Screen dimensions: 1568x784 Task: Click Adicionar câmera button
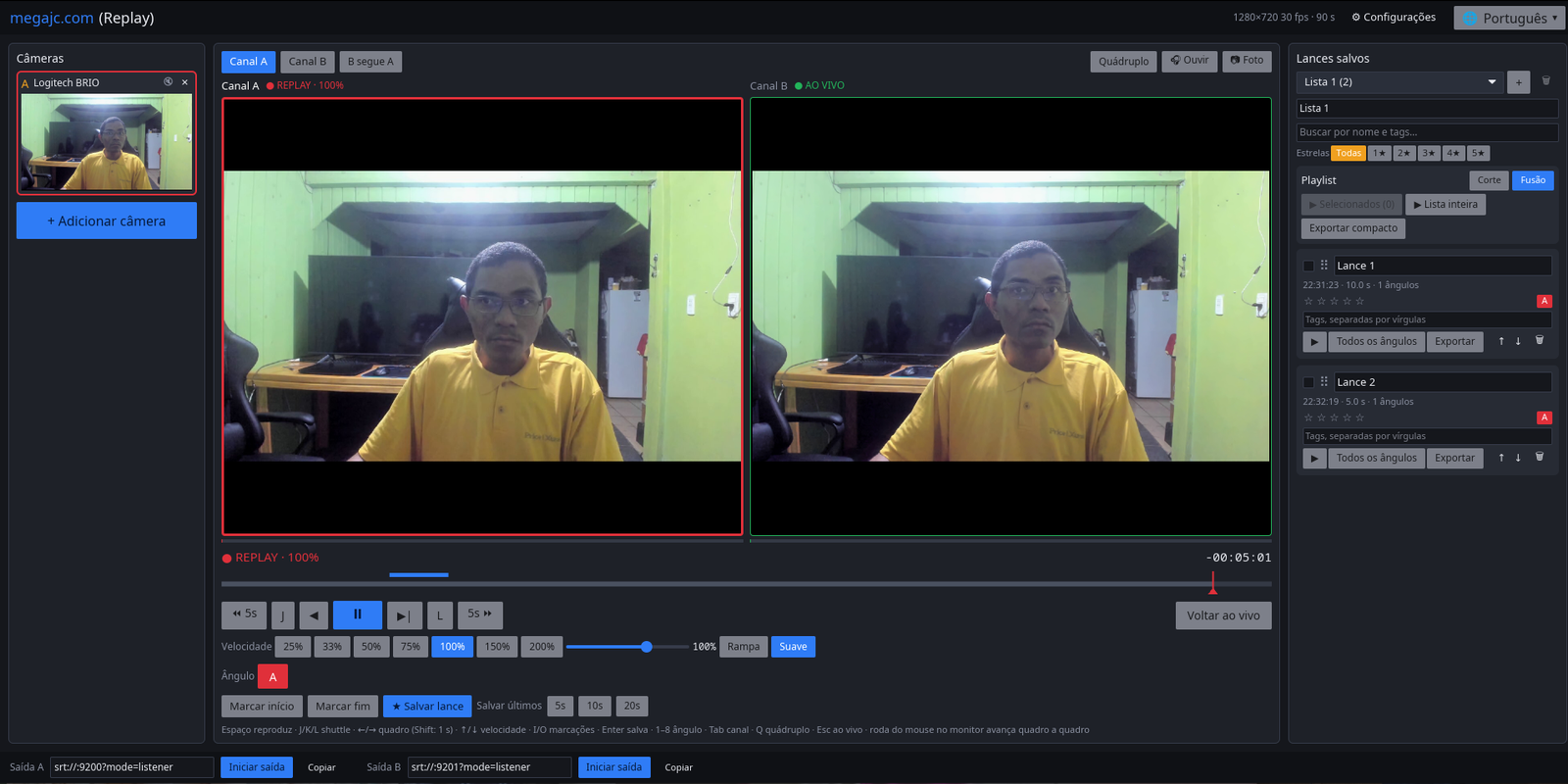point(107,220)
